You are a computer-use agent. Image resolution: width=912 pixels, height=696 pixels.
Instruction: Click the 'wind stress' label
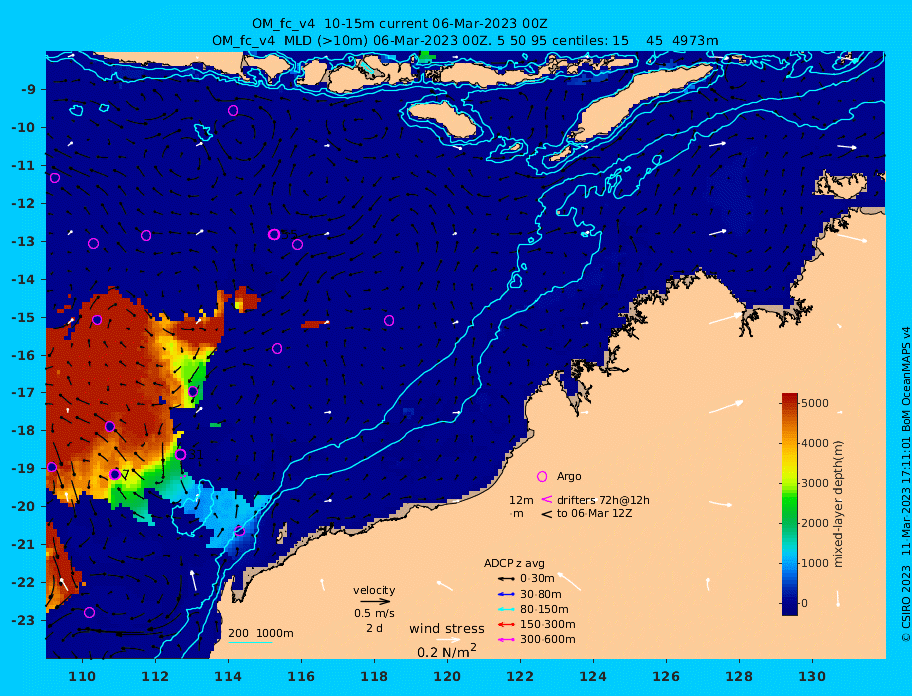[447, 629]
